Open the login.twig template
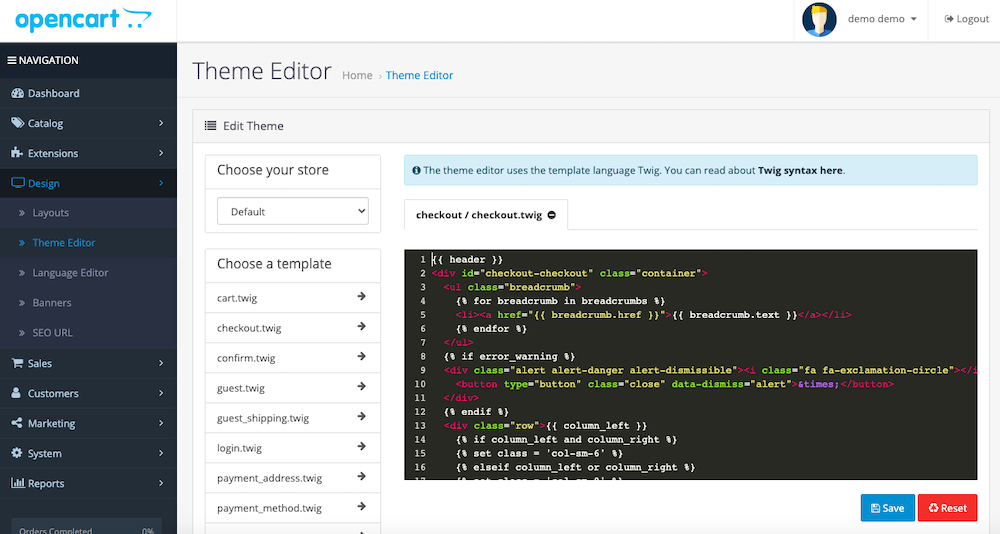 (293, 448)
